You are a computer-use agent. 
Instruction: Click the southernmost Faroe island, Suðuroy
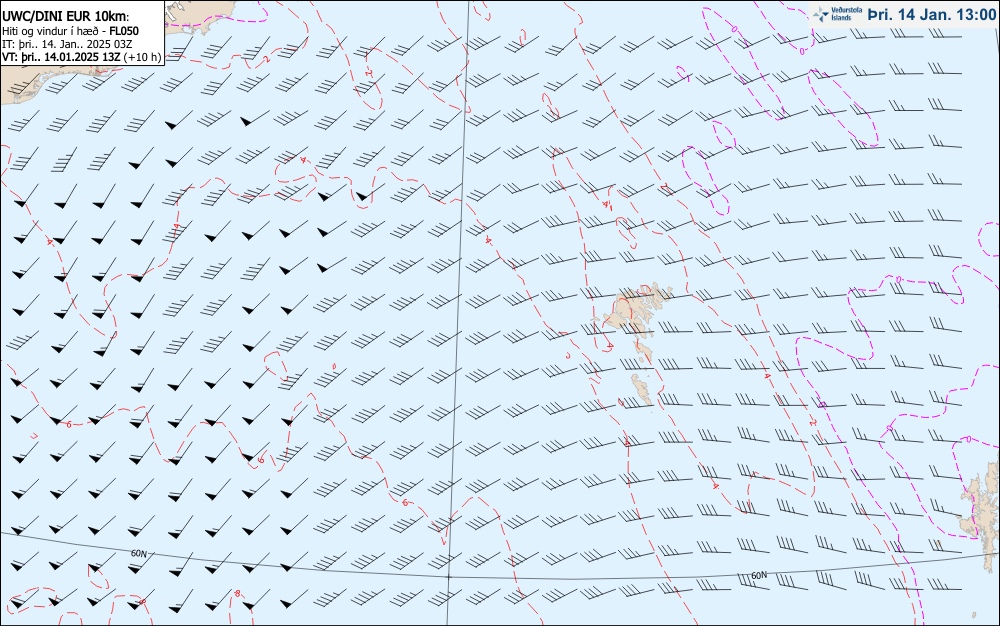(642, 389)
